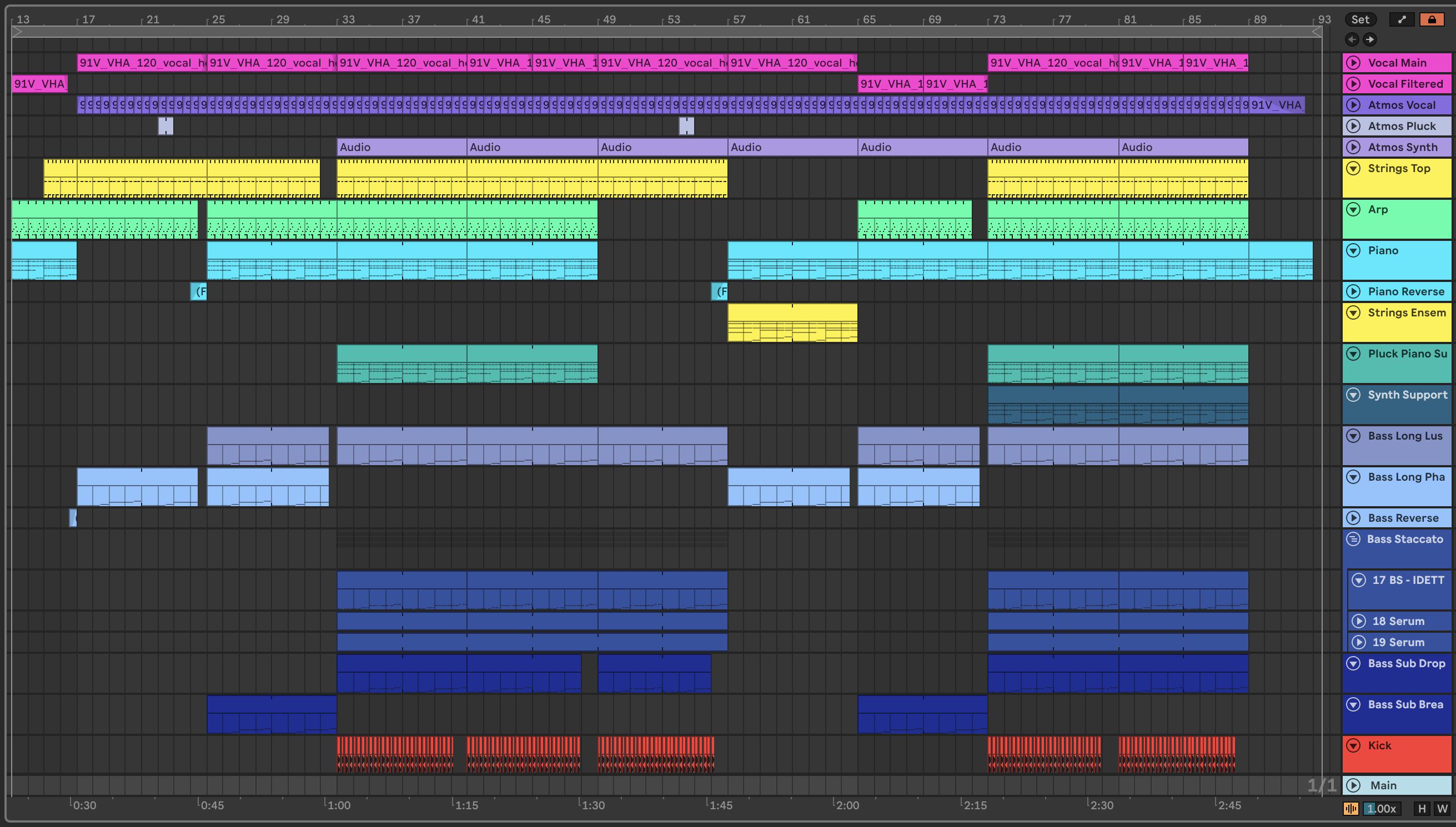Image resolution: width=1456 pixels, height=827 pixels.
Task: Collapse the Bass Sub Drop track
Action: pyautogui.click(x=1354, y=663)
